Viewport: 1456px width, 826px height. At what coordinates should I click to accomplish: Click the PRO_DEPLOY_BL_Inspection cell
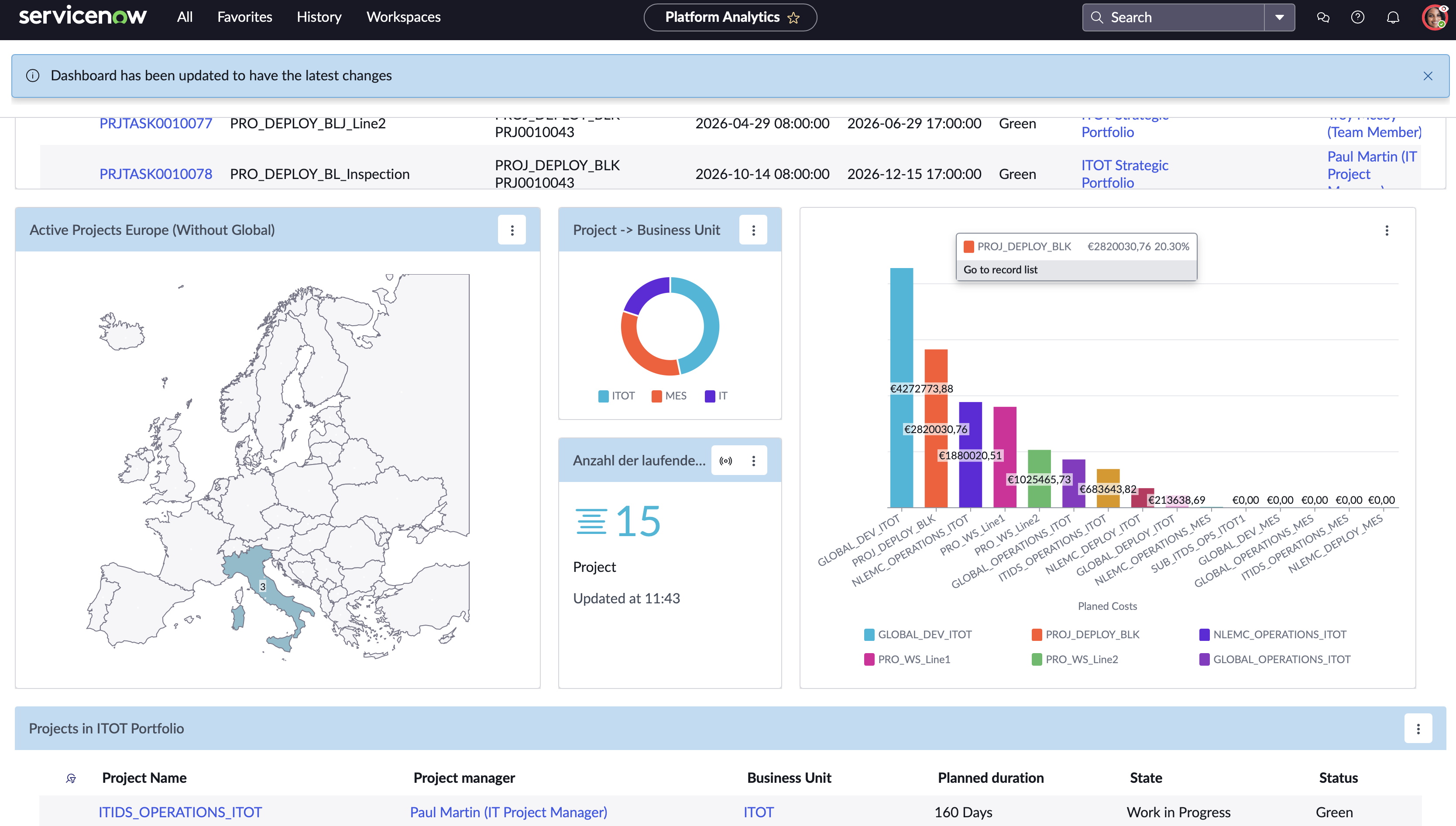pyautogui.click(x=320, y=174)
